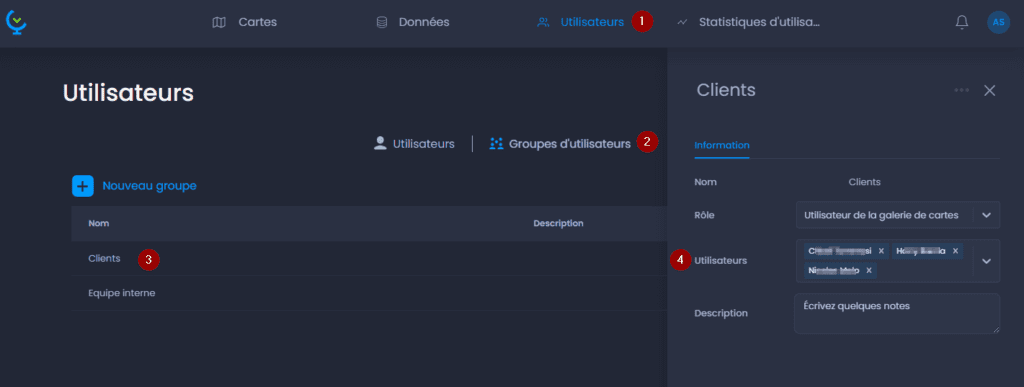This screenshot has width=1024, height=387.
Task: Select the Equipe interne group row
Action: (x=370, y=293)
